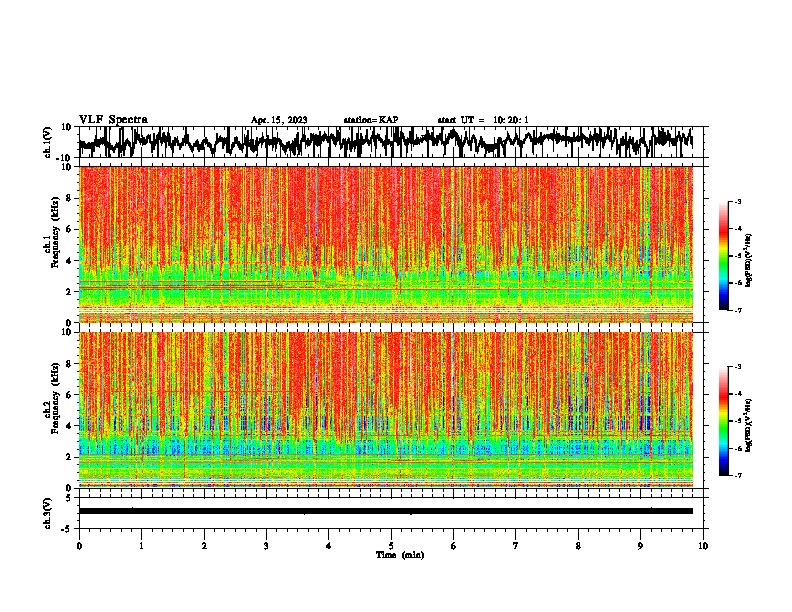Click the ch.2 color scale bar
The height and width of the screenshot is (612, 792).
tap(723, 421)
